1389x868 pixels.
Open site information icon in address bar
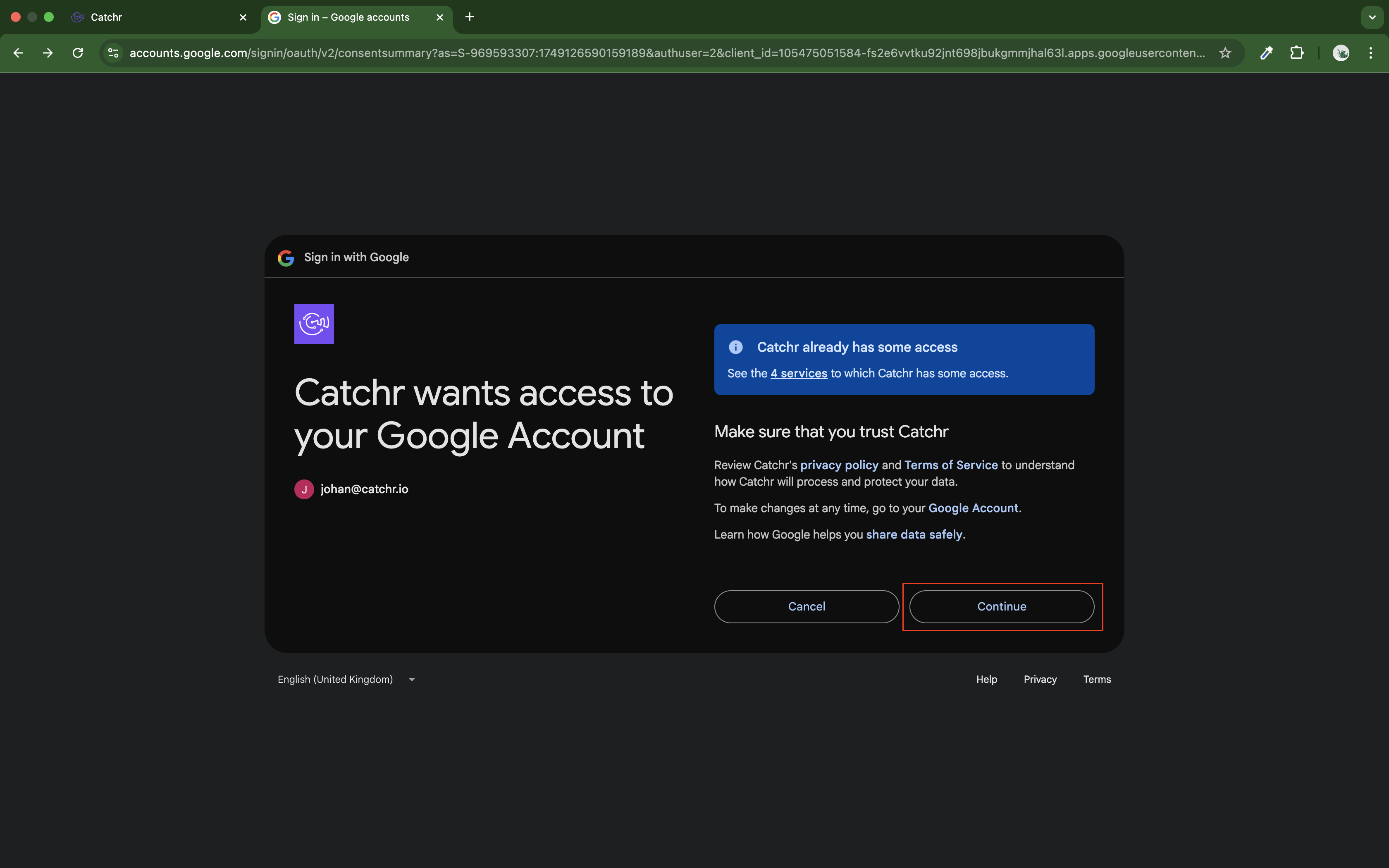(114, 53)
